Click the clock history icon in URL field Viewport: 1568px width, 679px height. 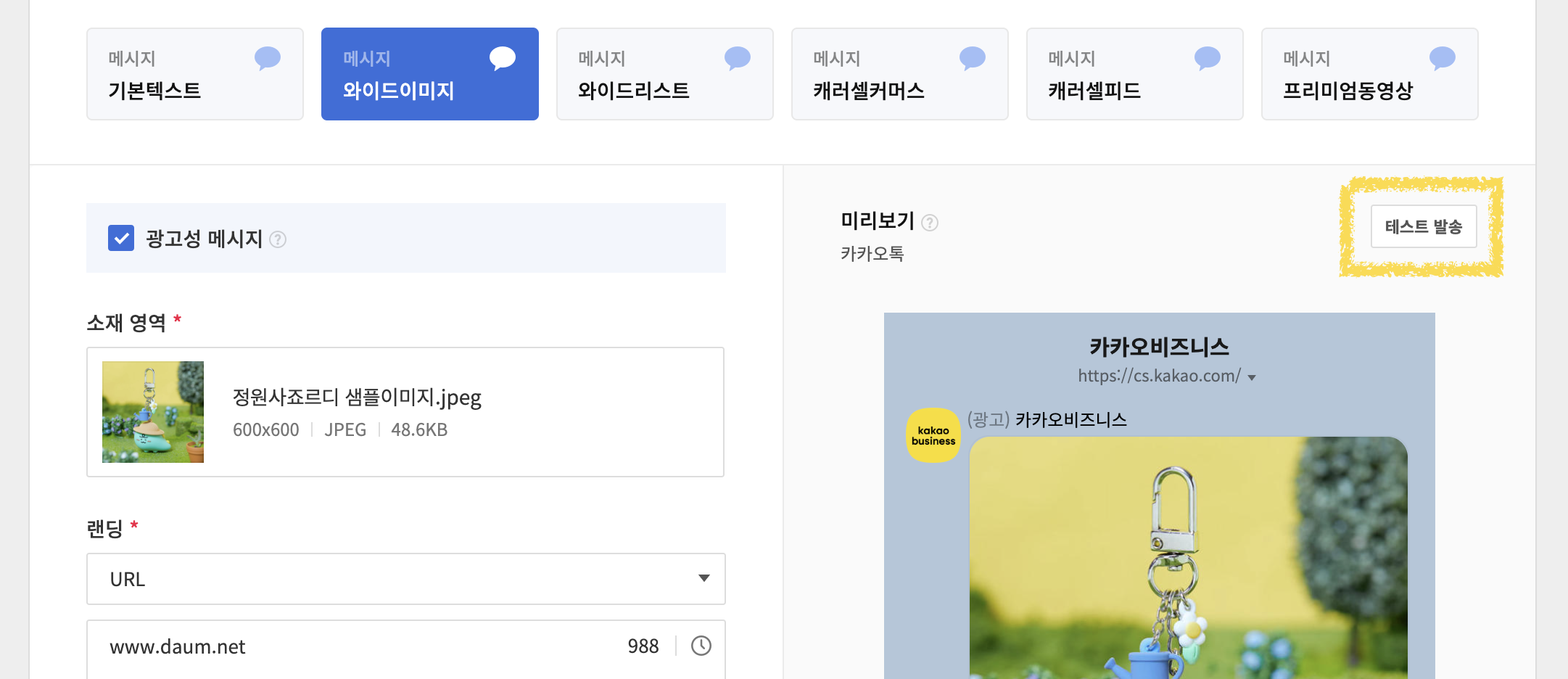[701, 646]
